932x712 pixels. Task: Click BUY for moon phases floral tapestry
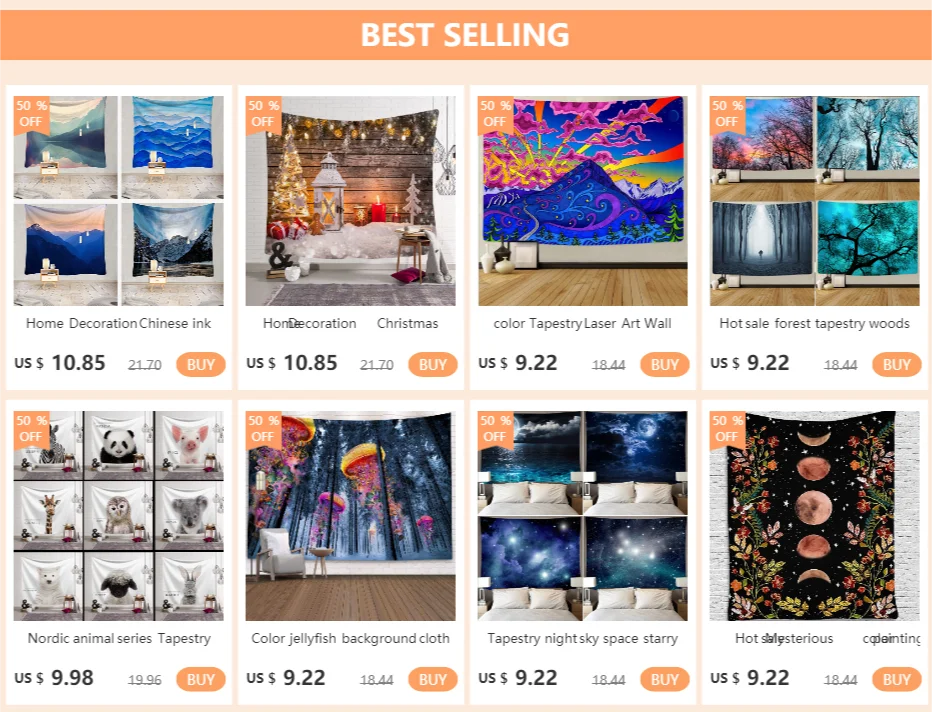pos(896,679)
